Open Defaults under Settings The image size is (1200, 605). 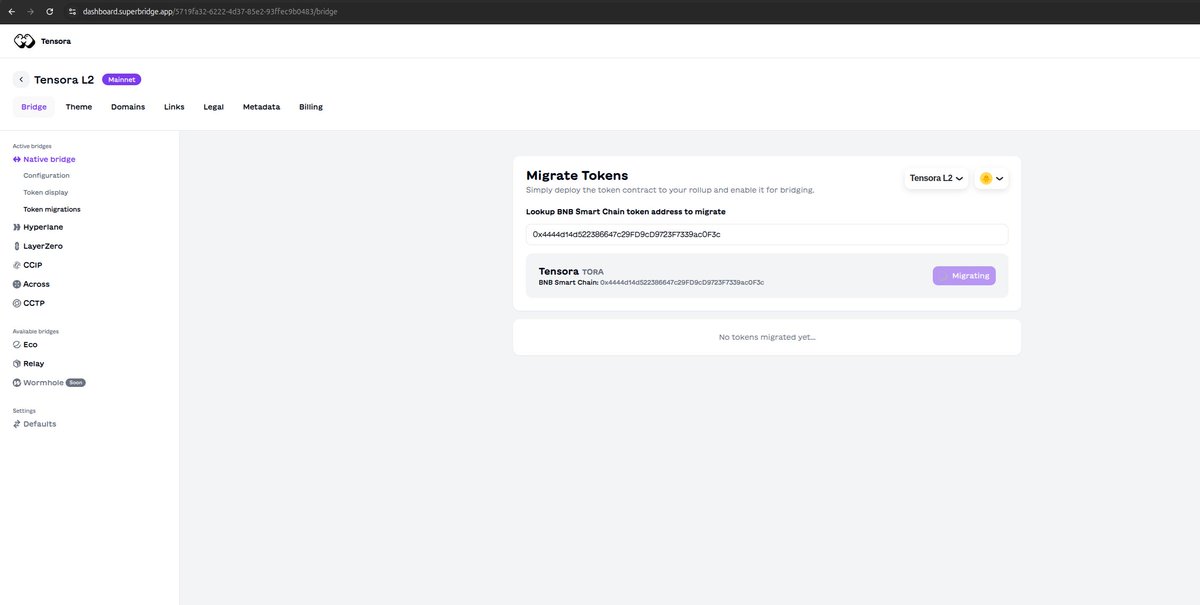(39, 424)
